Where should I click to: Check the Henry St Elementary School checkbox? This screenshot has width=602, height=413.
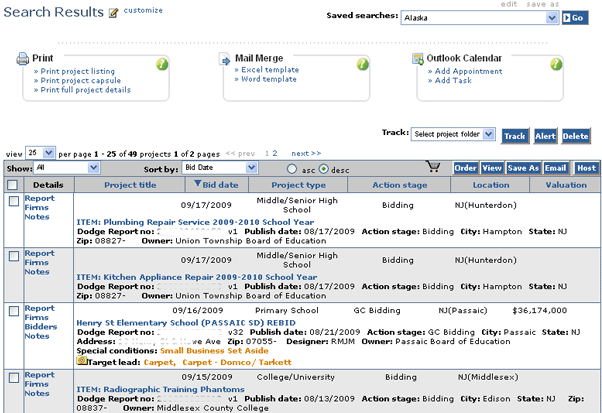point(14,311)
